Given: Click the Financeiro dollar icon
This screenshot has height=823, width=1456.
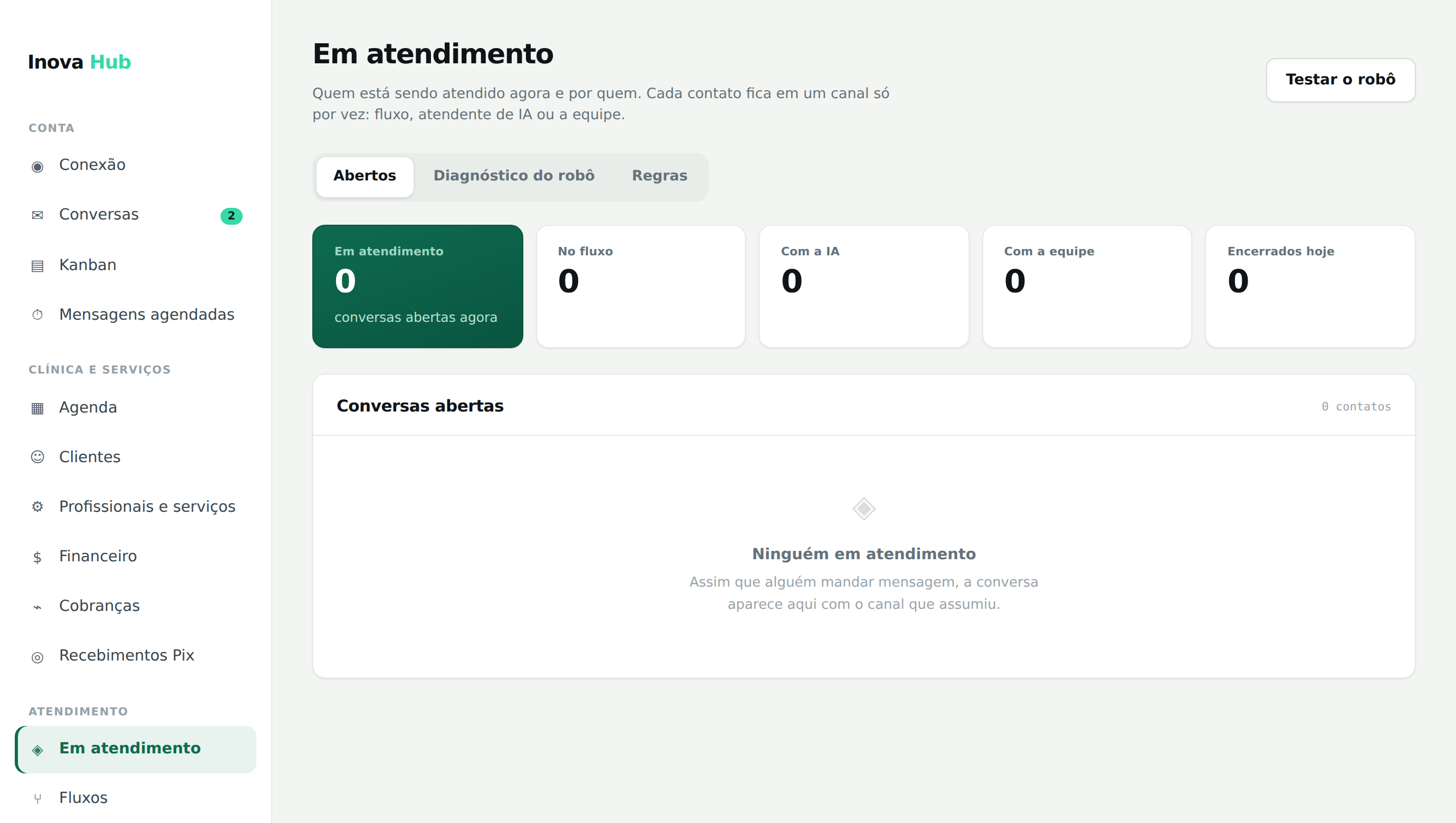Looking at the screenshot, I should pyautogui.click(x=37, y=557).
